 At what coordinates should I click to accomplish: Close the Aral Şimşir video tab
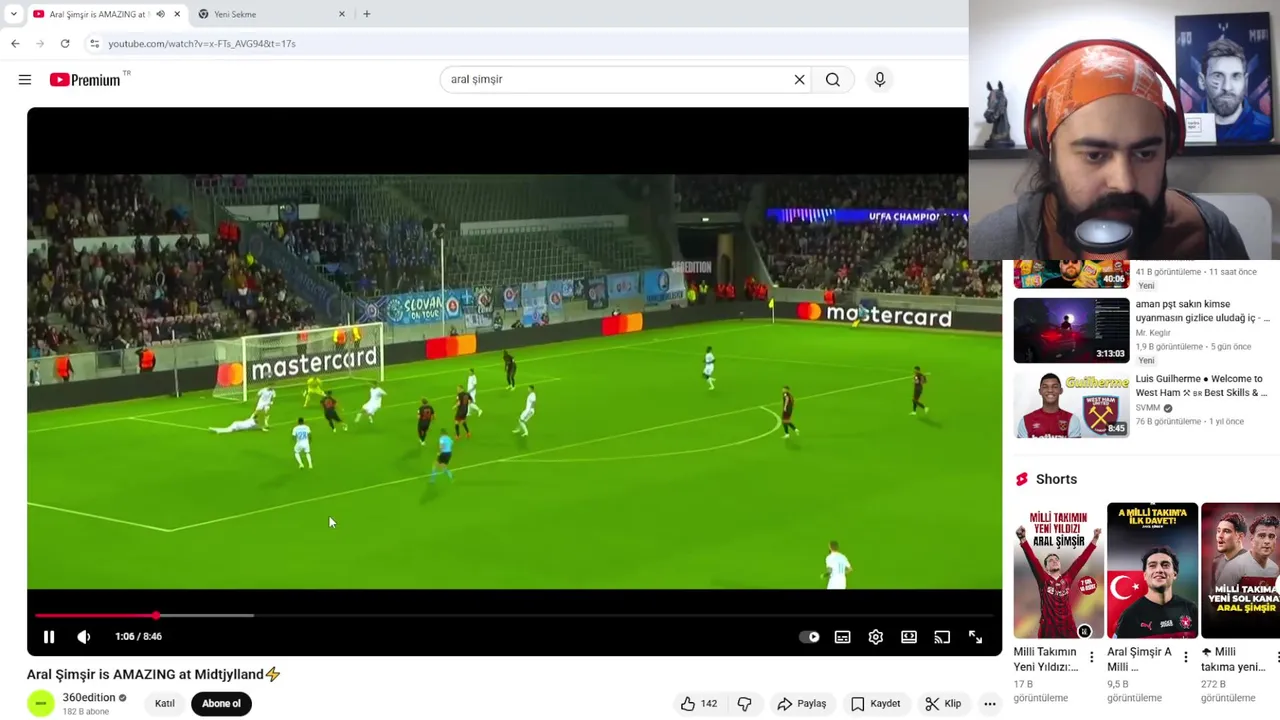click(x=177, y=14)
